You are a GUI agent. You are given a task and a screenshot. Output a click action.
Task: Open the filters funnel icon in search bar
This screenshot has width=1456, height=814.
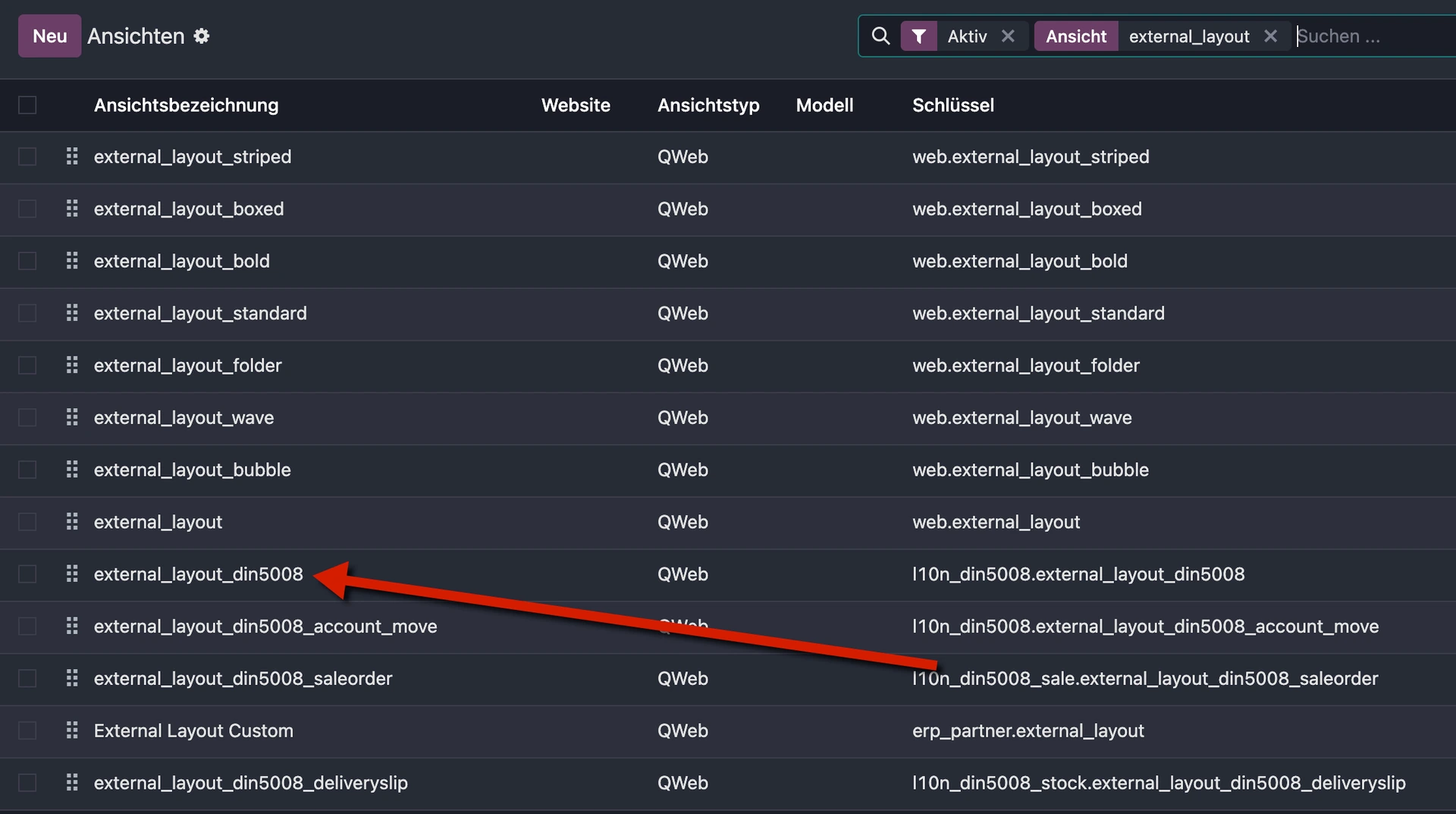point(919,36)
